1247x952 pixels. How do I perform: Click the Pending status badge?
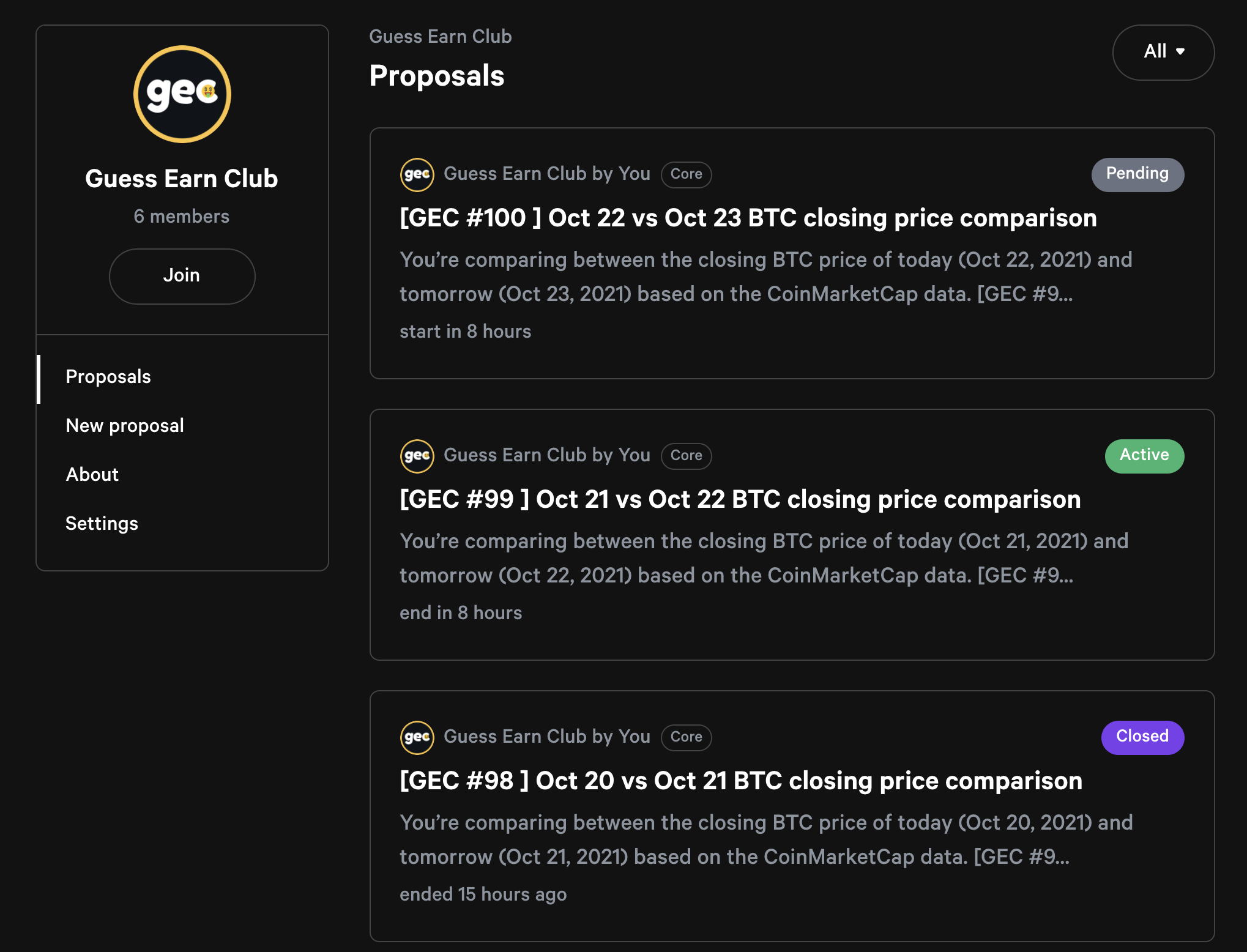click(x=1137, y=174)
